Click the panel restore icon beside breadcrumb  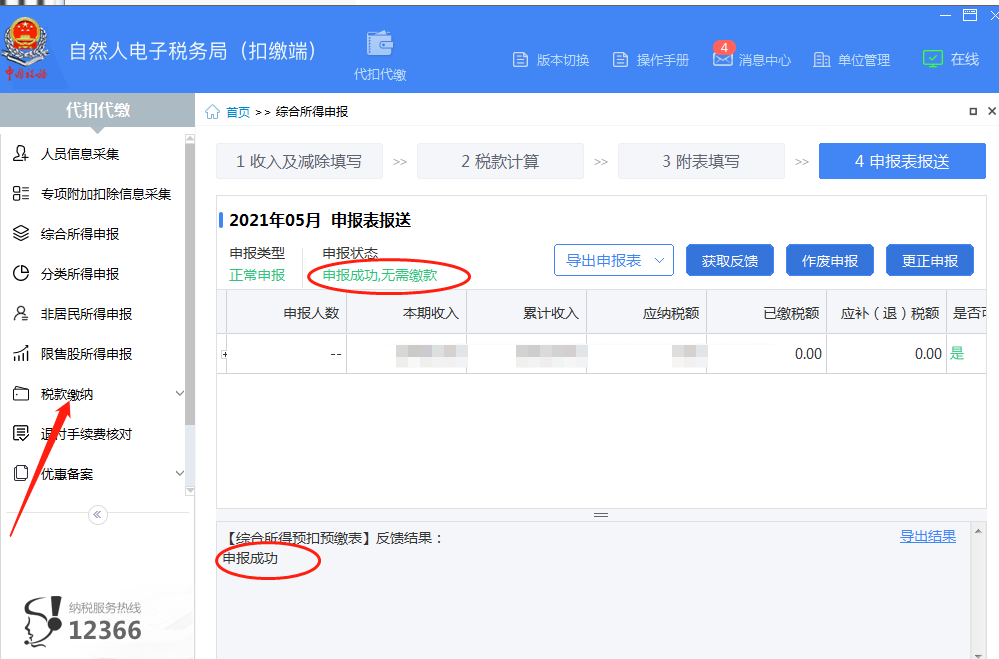(973, 112)
